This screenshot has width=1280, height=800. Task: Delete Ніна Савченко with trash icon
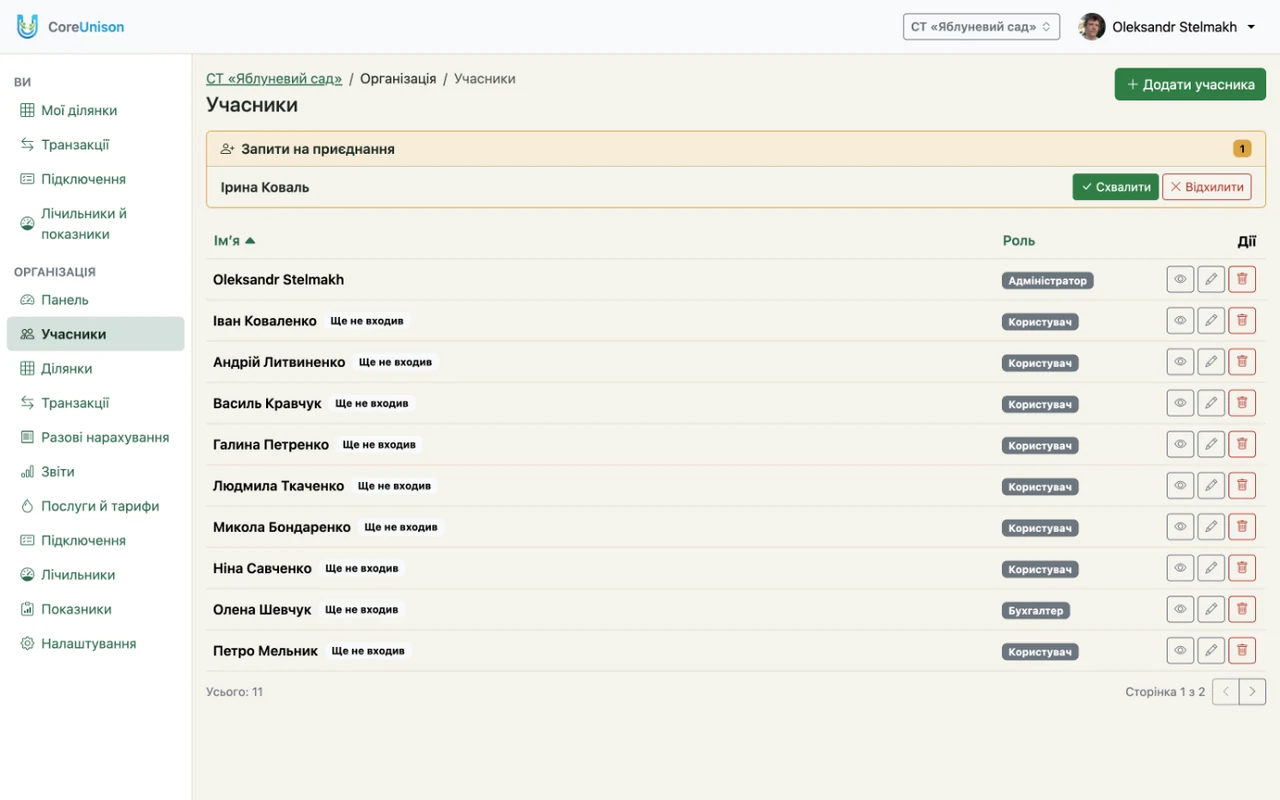tap(1242, 568)
